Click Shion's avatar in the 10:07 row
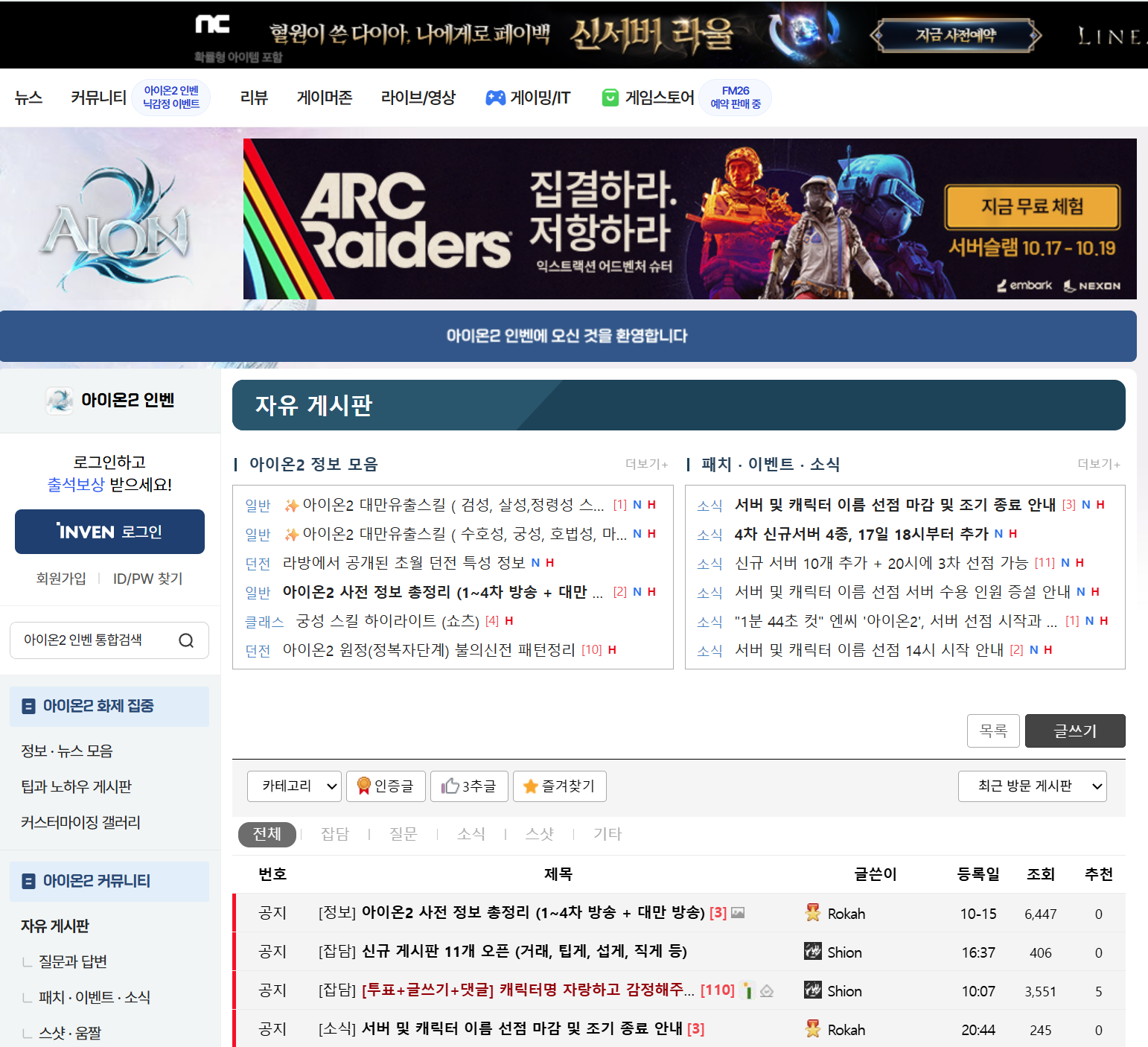 coord(813,990)
